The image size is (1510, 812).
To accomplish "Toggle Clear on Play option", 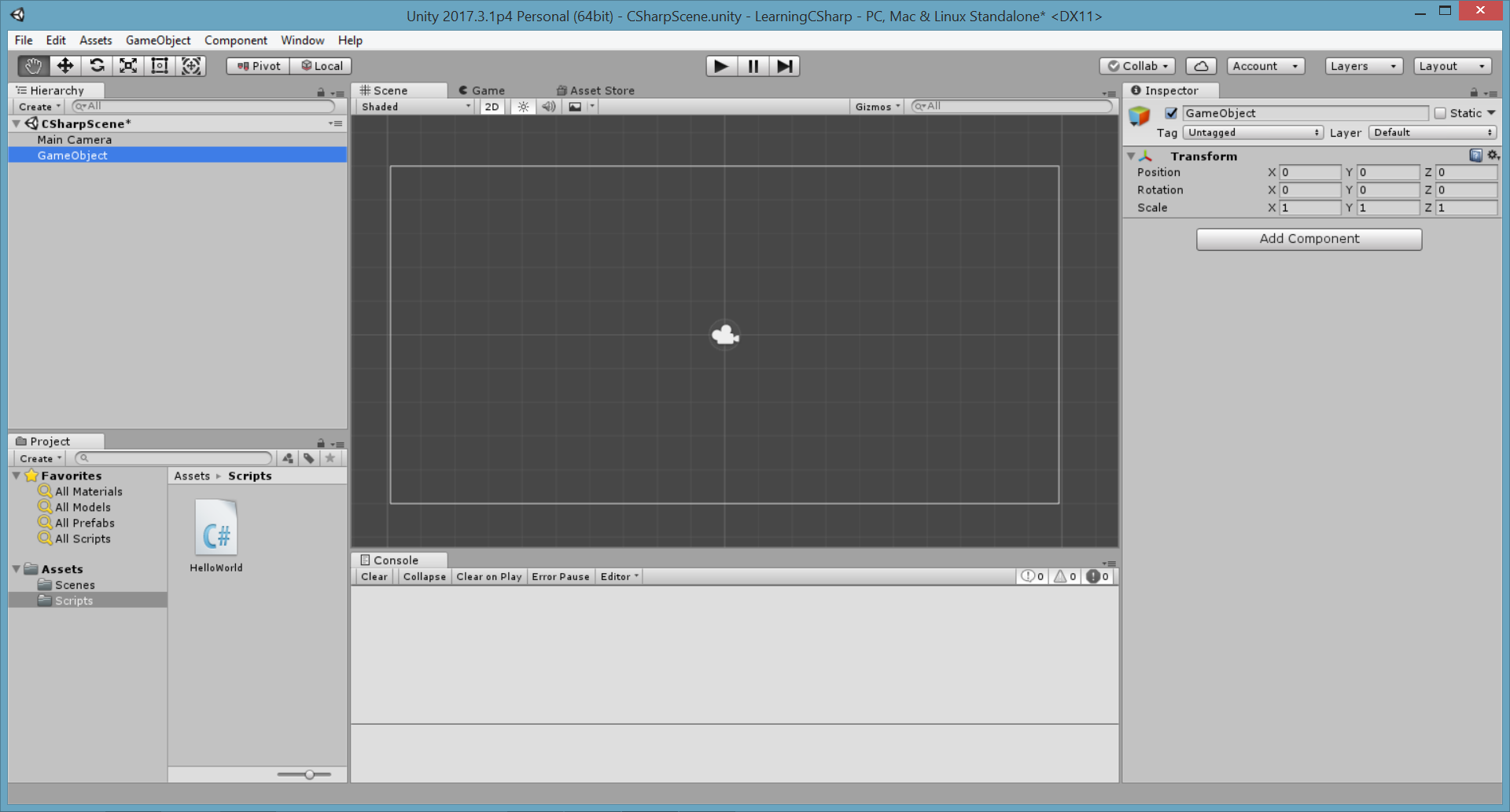I will (488, 576).
